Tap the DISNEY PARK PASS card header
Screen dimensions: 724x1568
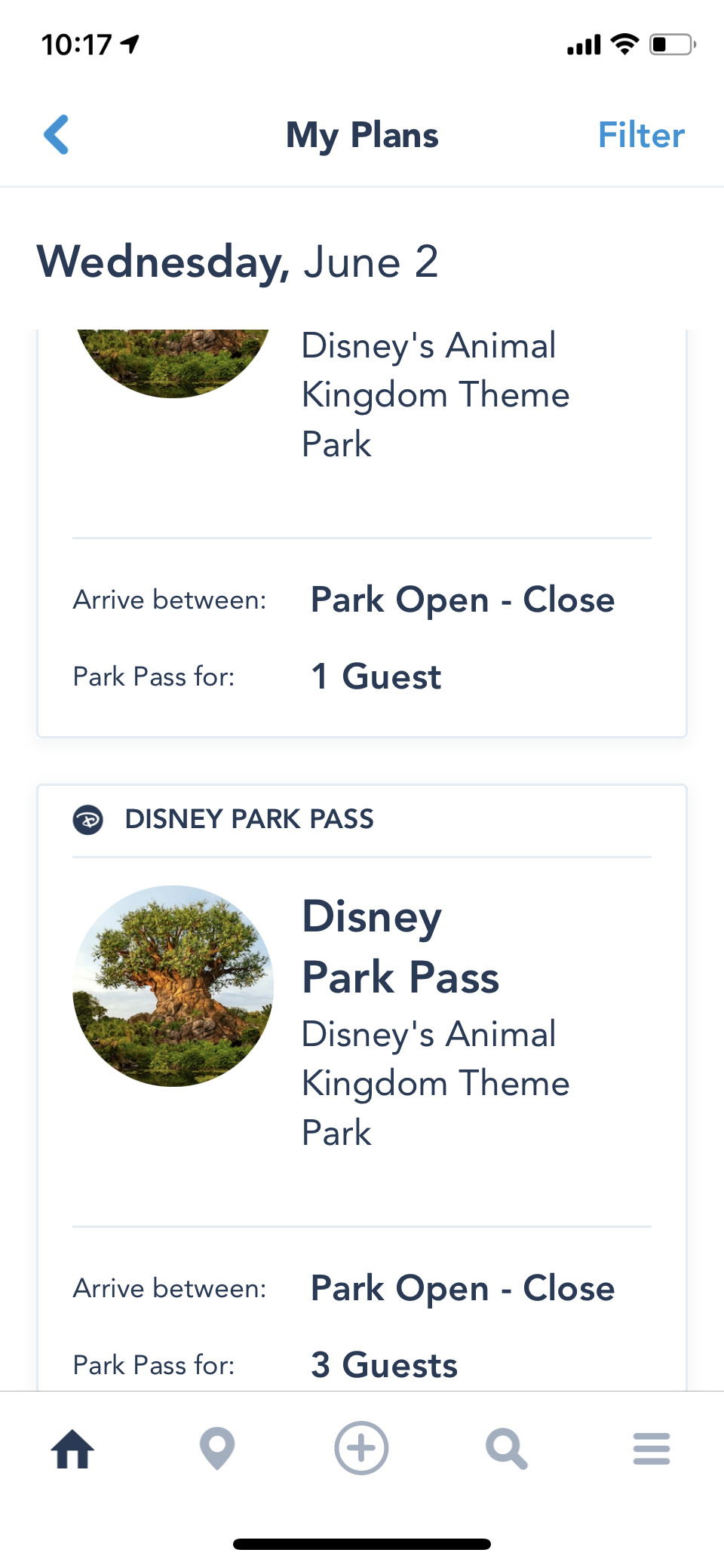(x=249, y=819)
